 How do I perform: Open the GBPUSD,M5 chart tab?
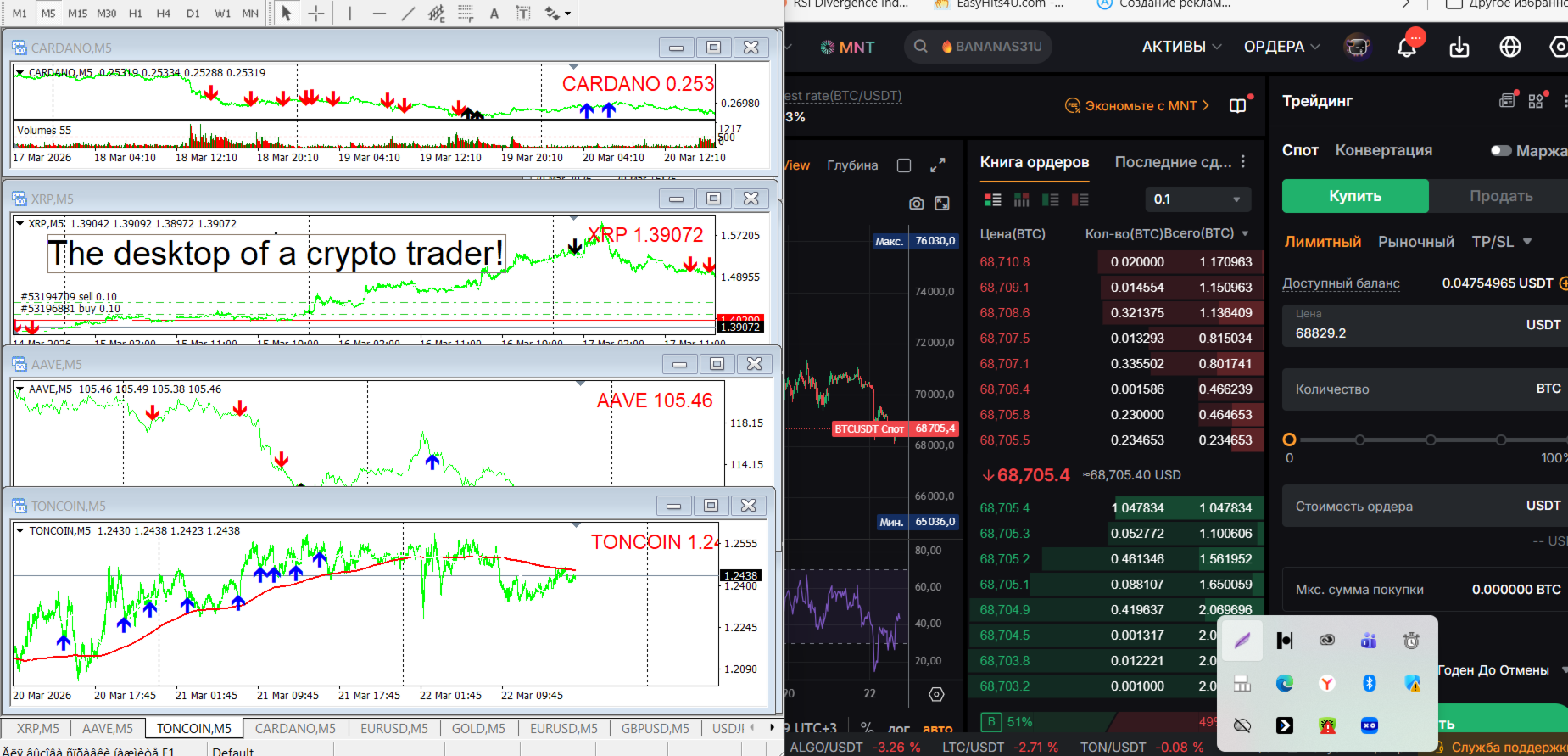655,729
